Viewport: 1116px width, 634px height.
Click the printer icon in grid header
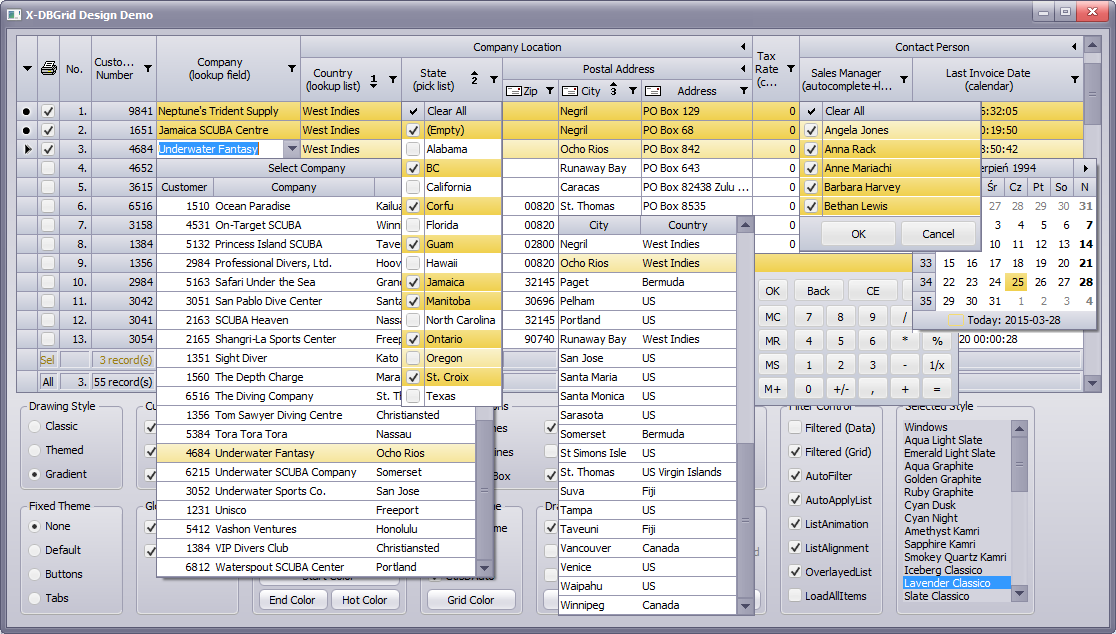click(x=48, y=69)
